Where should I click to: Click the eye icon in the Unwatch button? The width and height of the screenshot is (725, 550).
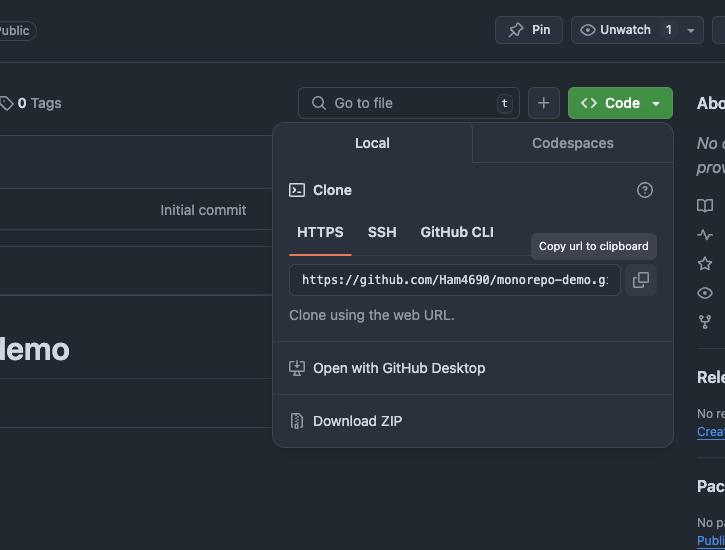tap(587, 30)
